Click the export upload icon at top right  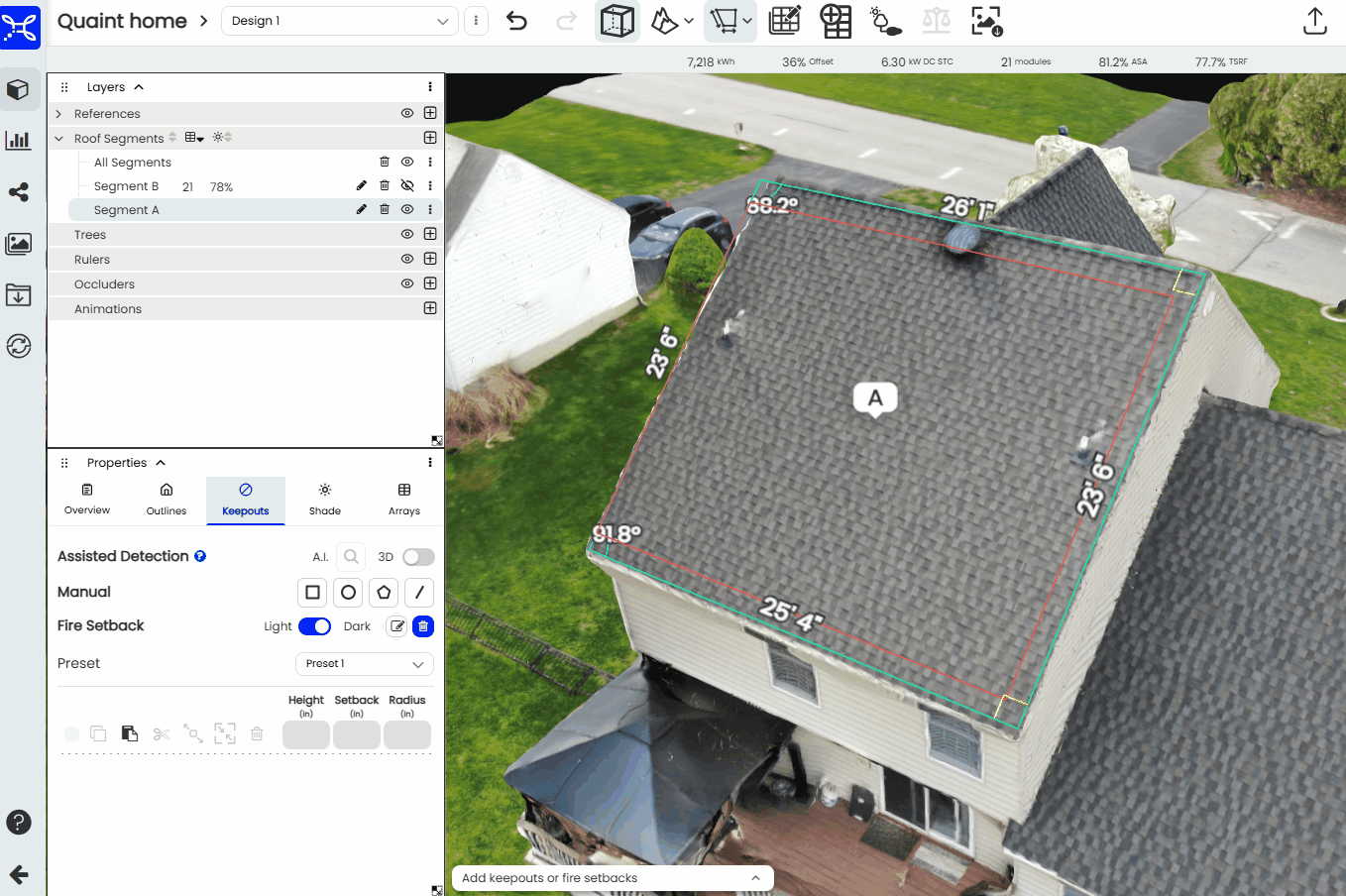1314,21
